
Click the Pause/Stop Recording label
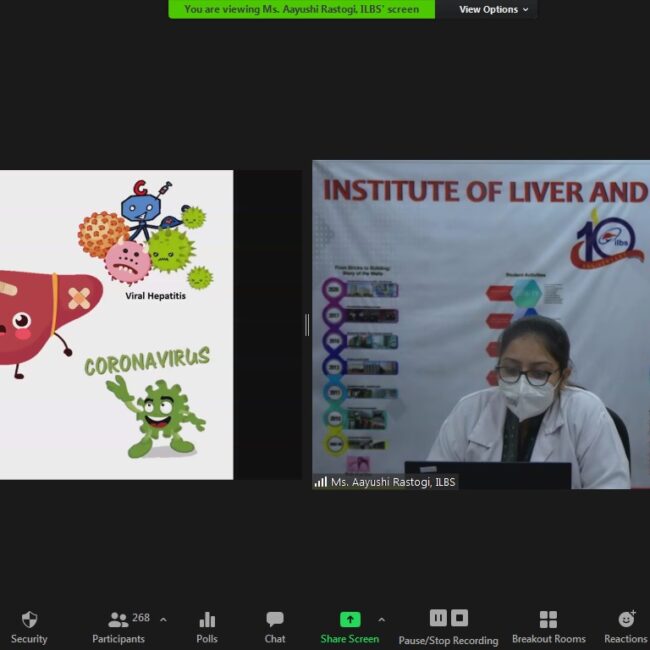[448, 640]
